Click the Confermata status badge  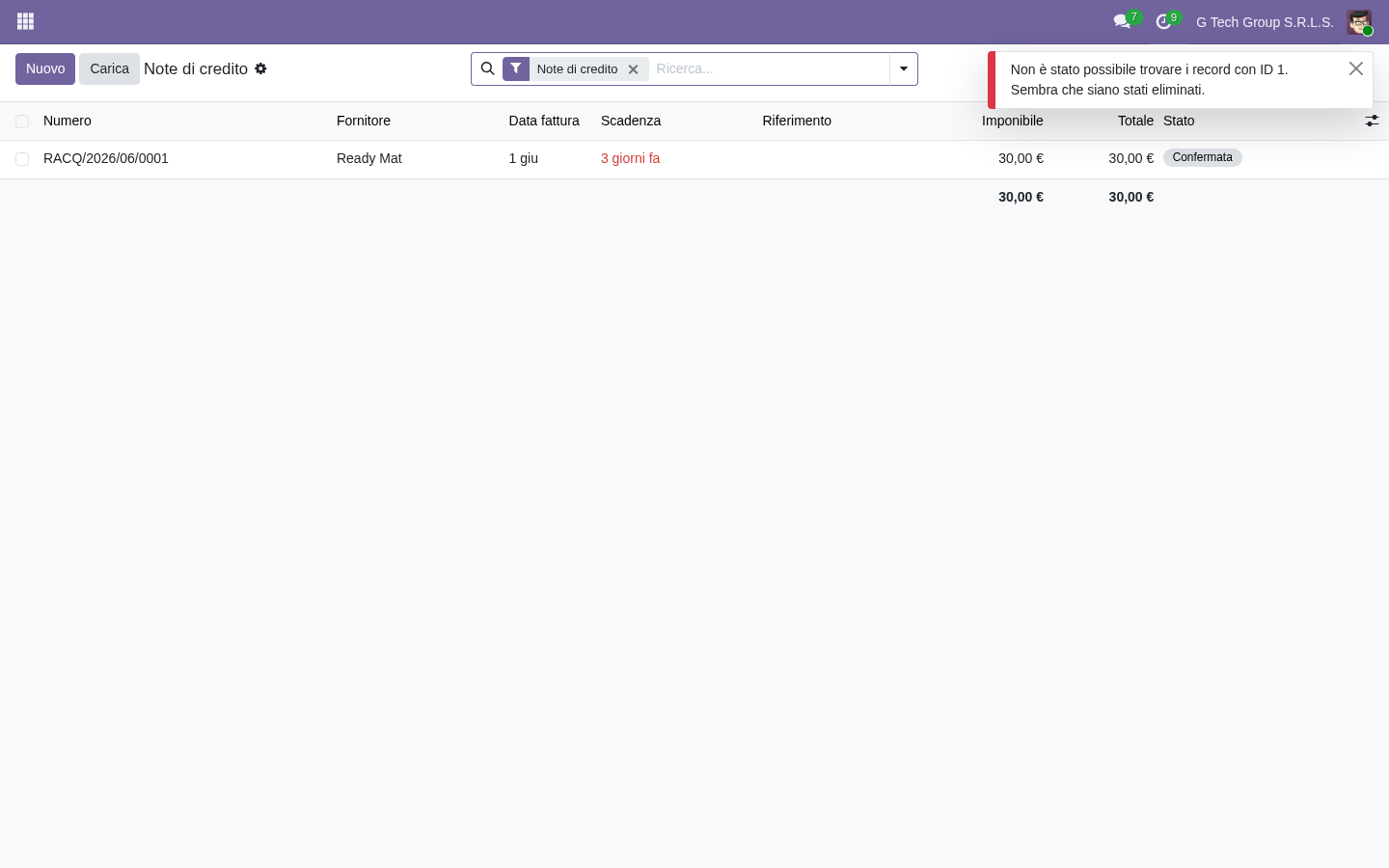tap(1202, 157)
